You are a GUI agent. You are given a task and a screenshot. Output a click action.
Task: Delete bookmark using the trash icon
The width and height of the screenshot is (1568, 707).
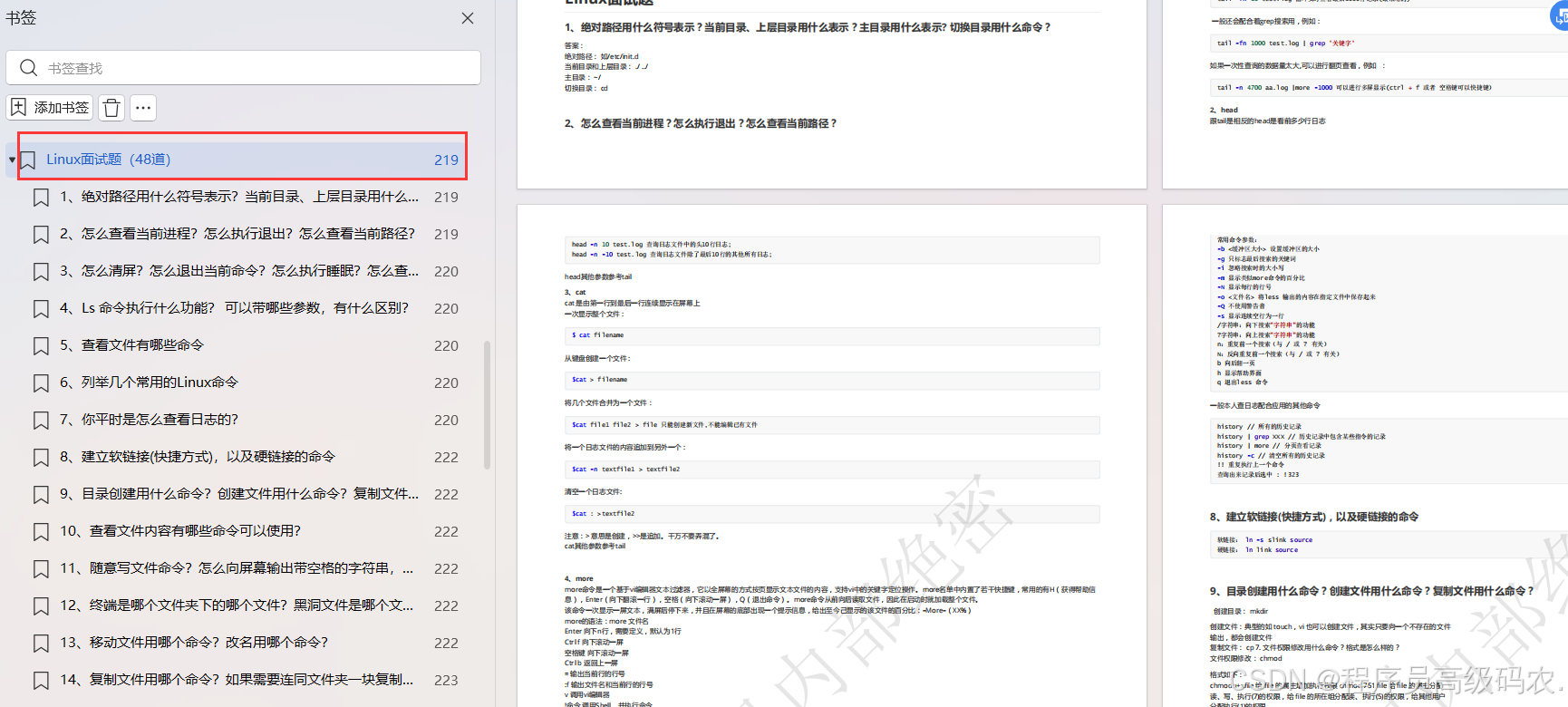tap(111, 108)
